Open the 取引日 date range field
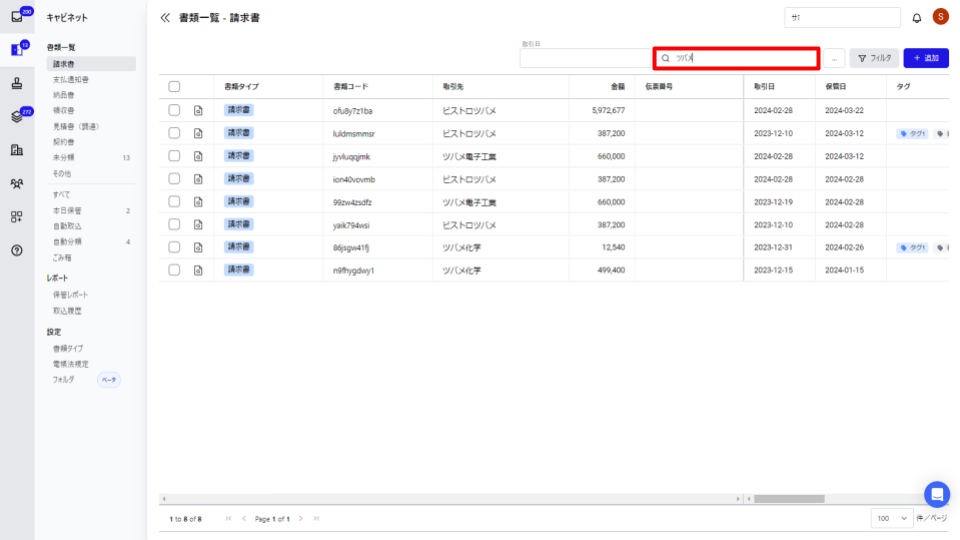The width and height of the screenshot is (960, 540). [585, 58]
